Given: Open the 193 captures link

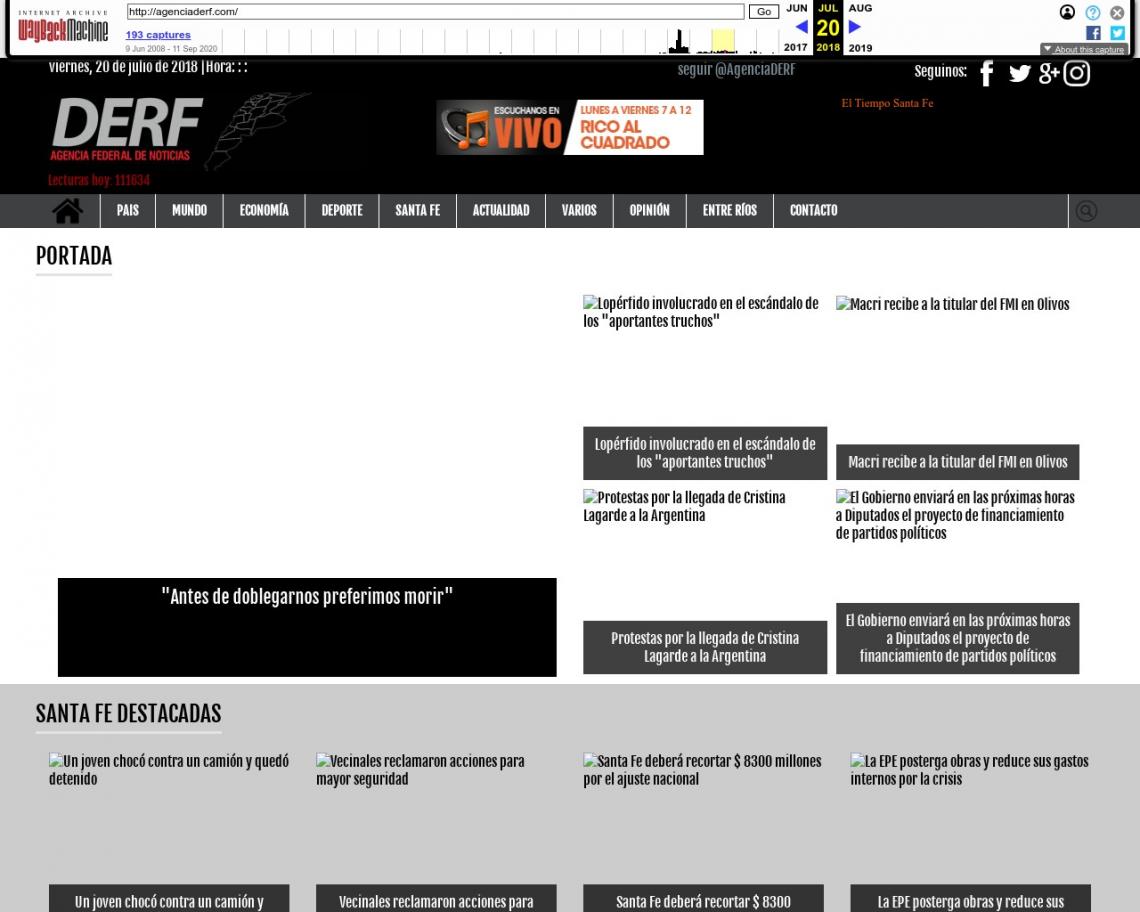Looking at the screenshot, I should coord(158,34).
